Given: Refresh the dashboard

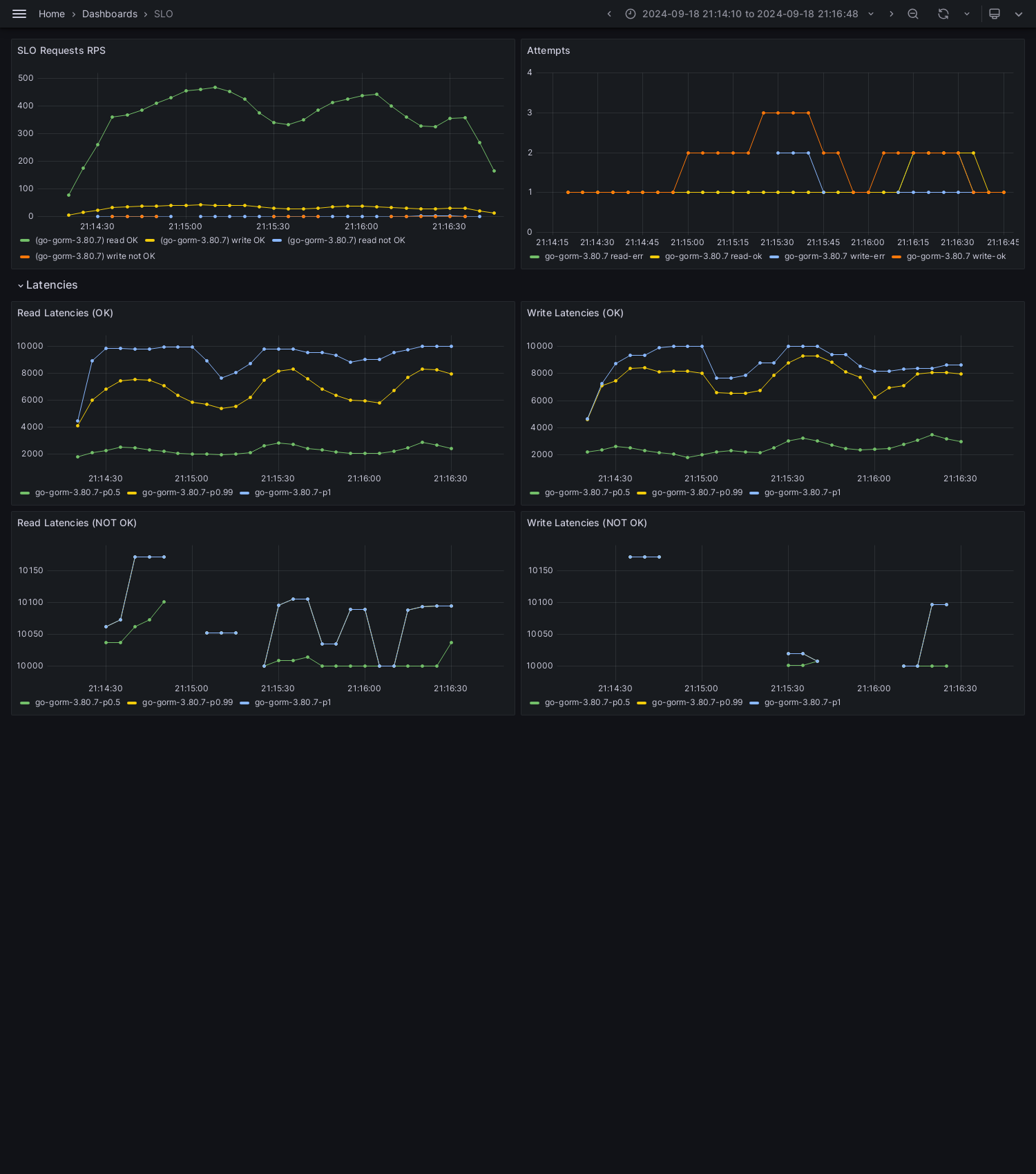Looking at the screenshot, I should 943,14.
